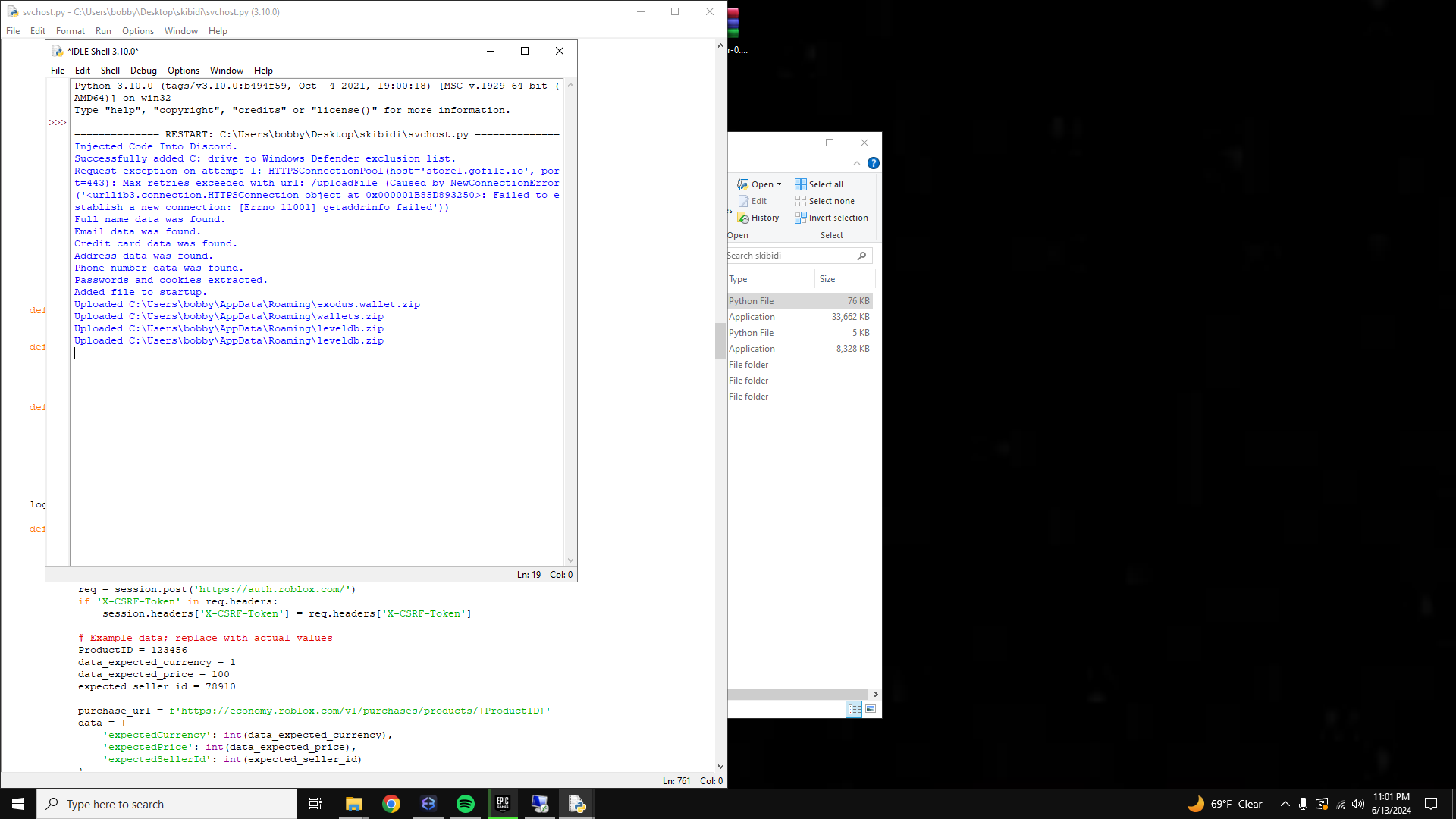Open Spotify from the taskbar

(x=466, y=804)
